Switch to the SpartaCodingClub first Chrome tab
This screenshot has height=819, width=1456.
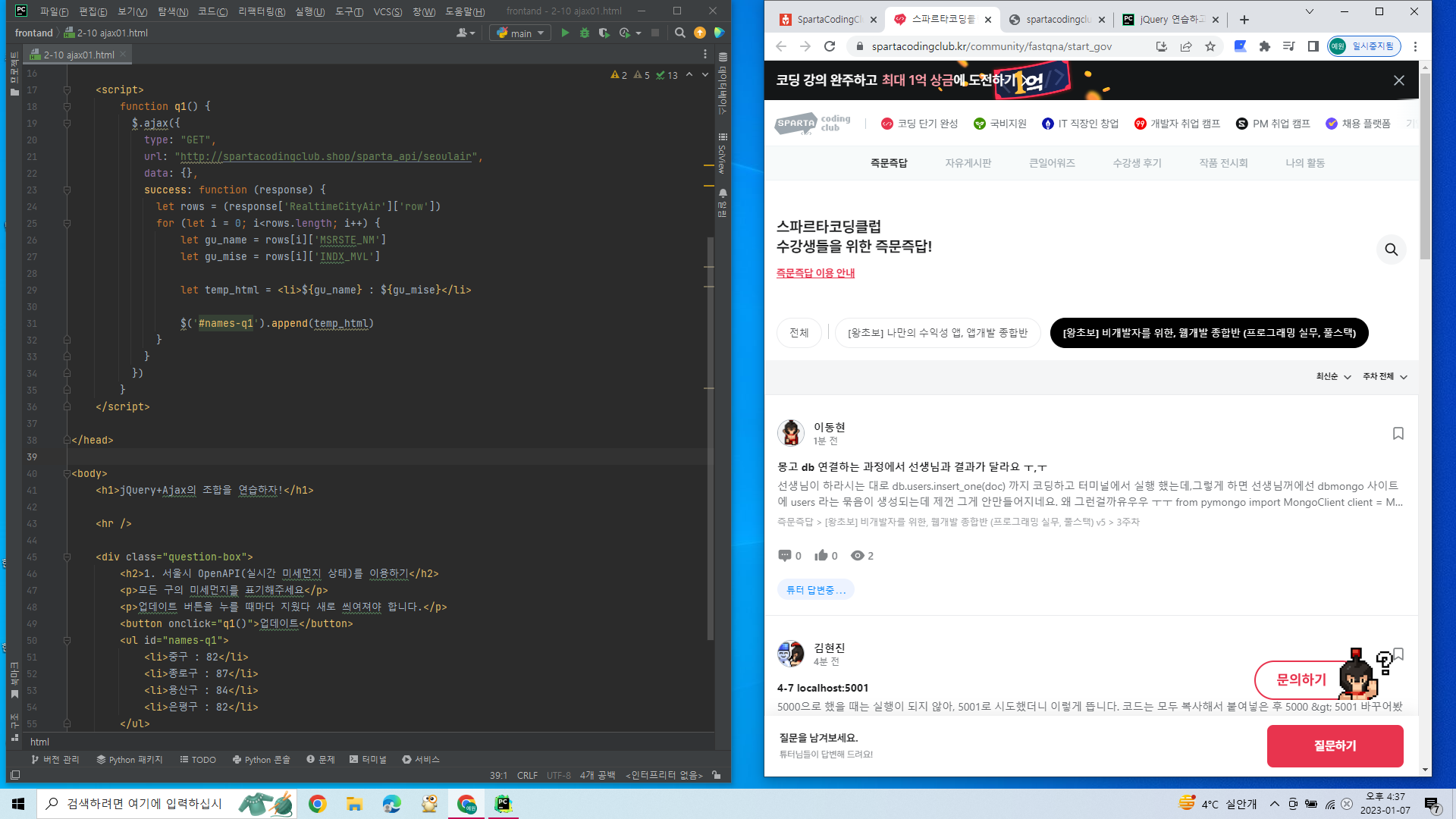[x=829, y=20]
